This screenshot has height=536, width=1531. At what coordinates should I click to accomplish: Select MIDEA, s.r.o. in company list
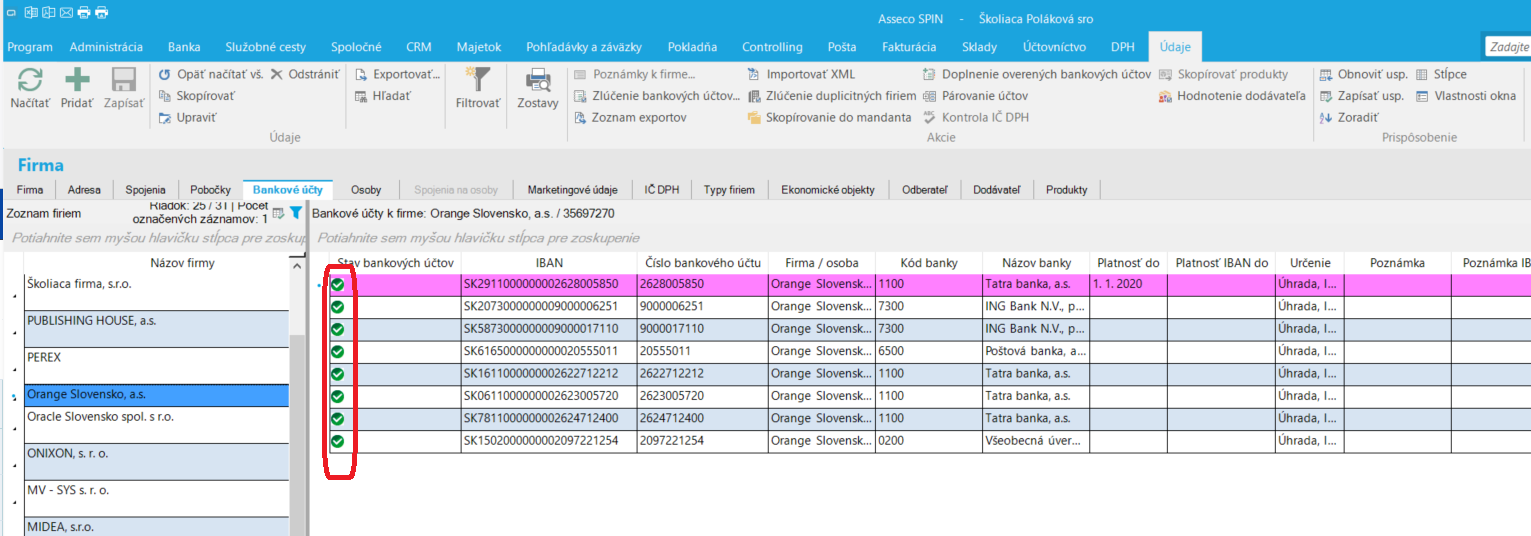point(155,526)
